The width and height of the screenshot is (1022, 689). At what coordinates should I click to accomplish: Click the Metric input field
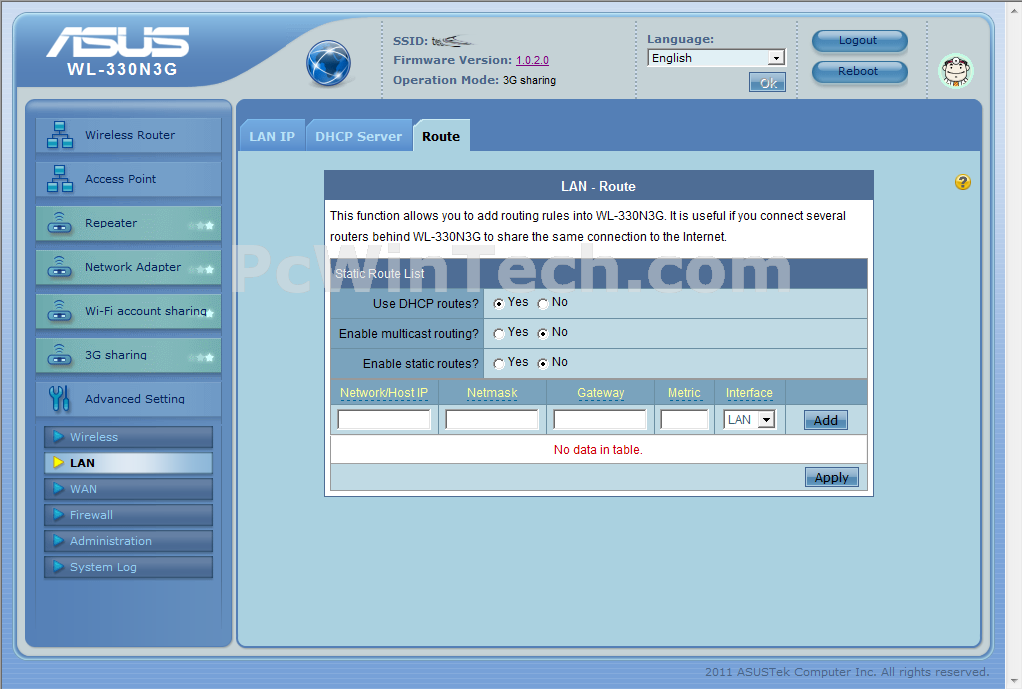[x=684, y=419]
